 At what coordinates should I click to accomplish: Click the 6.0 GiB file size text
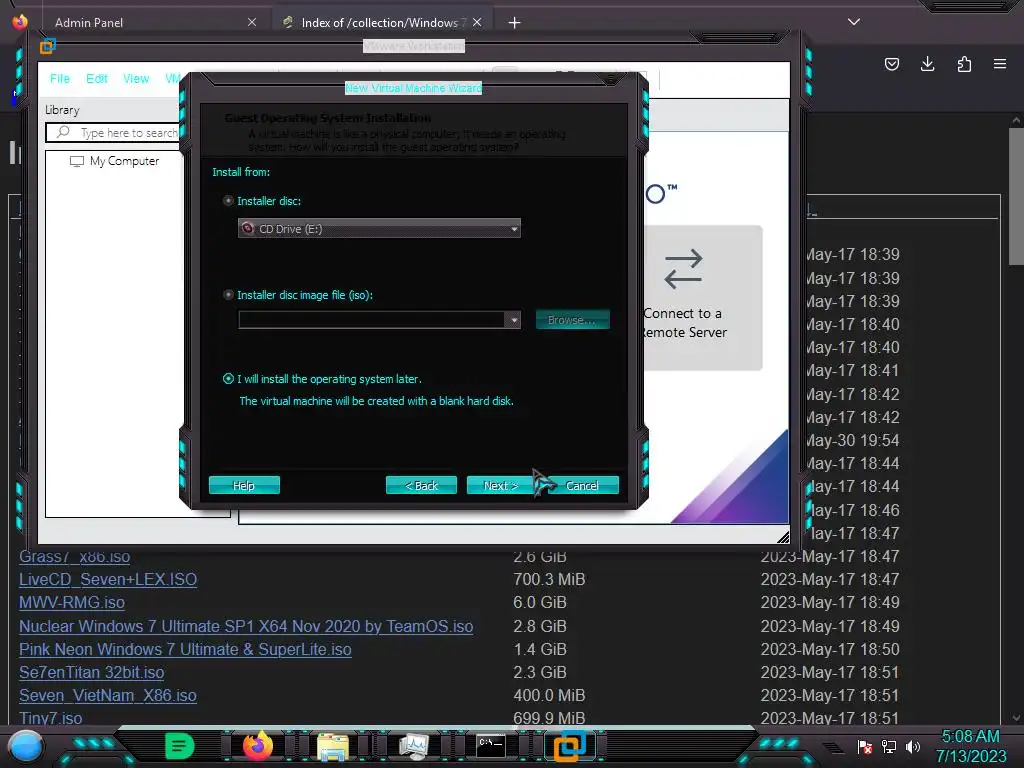(539, 602)
